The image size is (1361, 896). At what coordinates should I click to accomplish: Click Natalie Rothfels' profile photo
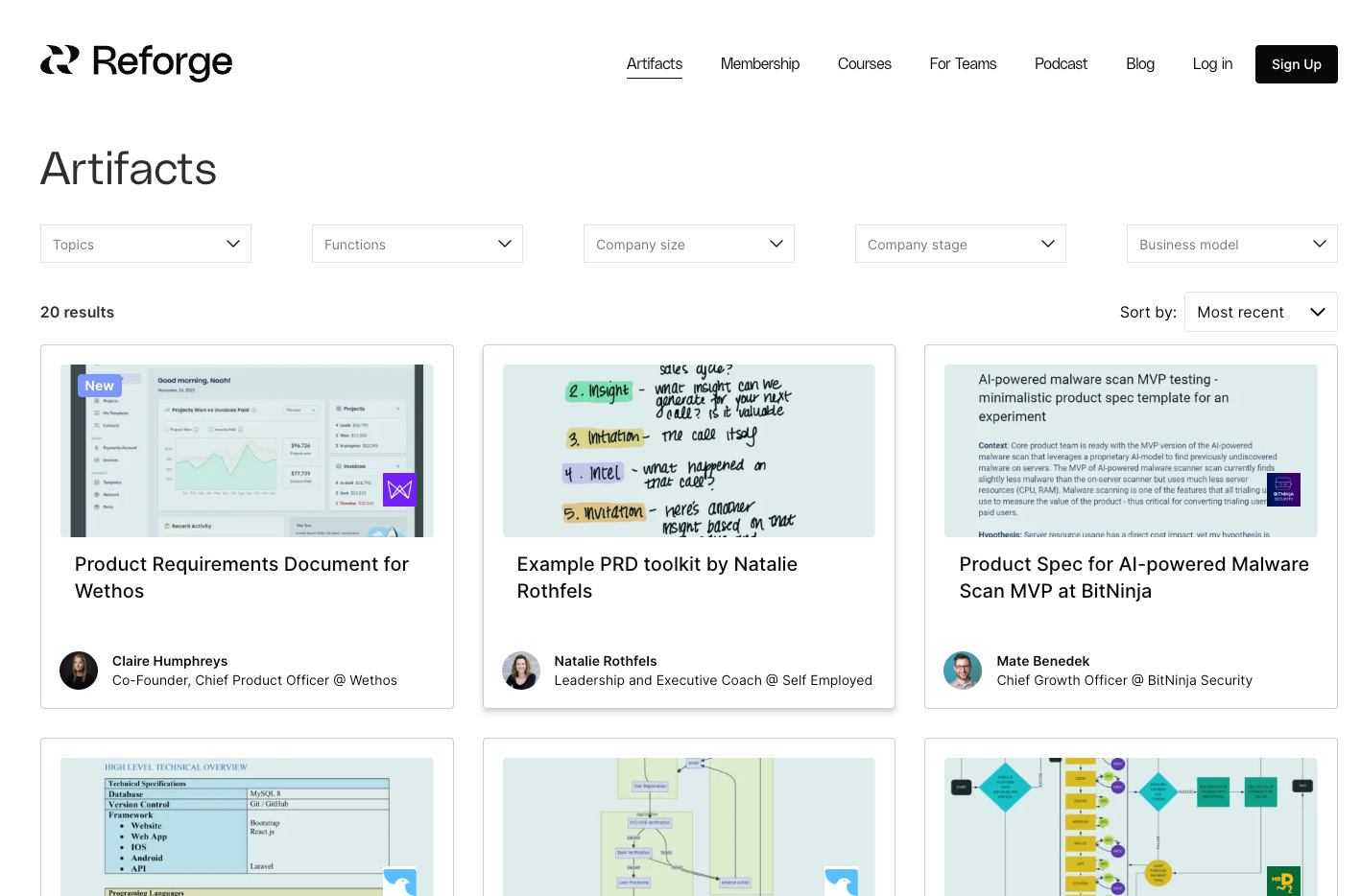(x=521, y=671)
